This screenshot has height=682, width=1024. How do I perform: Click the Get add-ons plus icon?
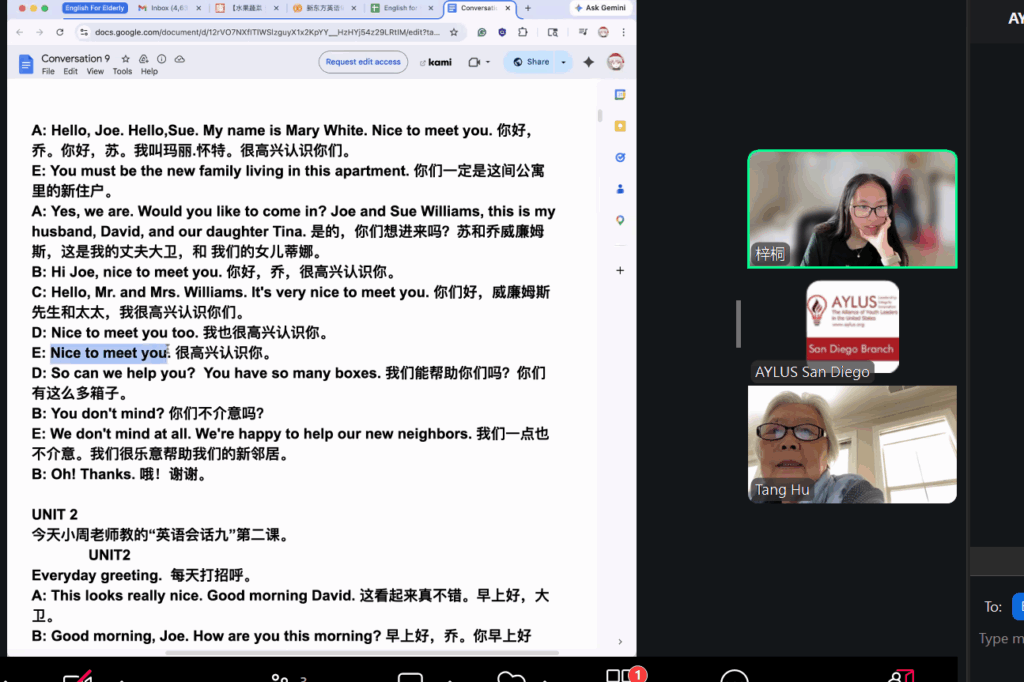coord(620,270)
